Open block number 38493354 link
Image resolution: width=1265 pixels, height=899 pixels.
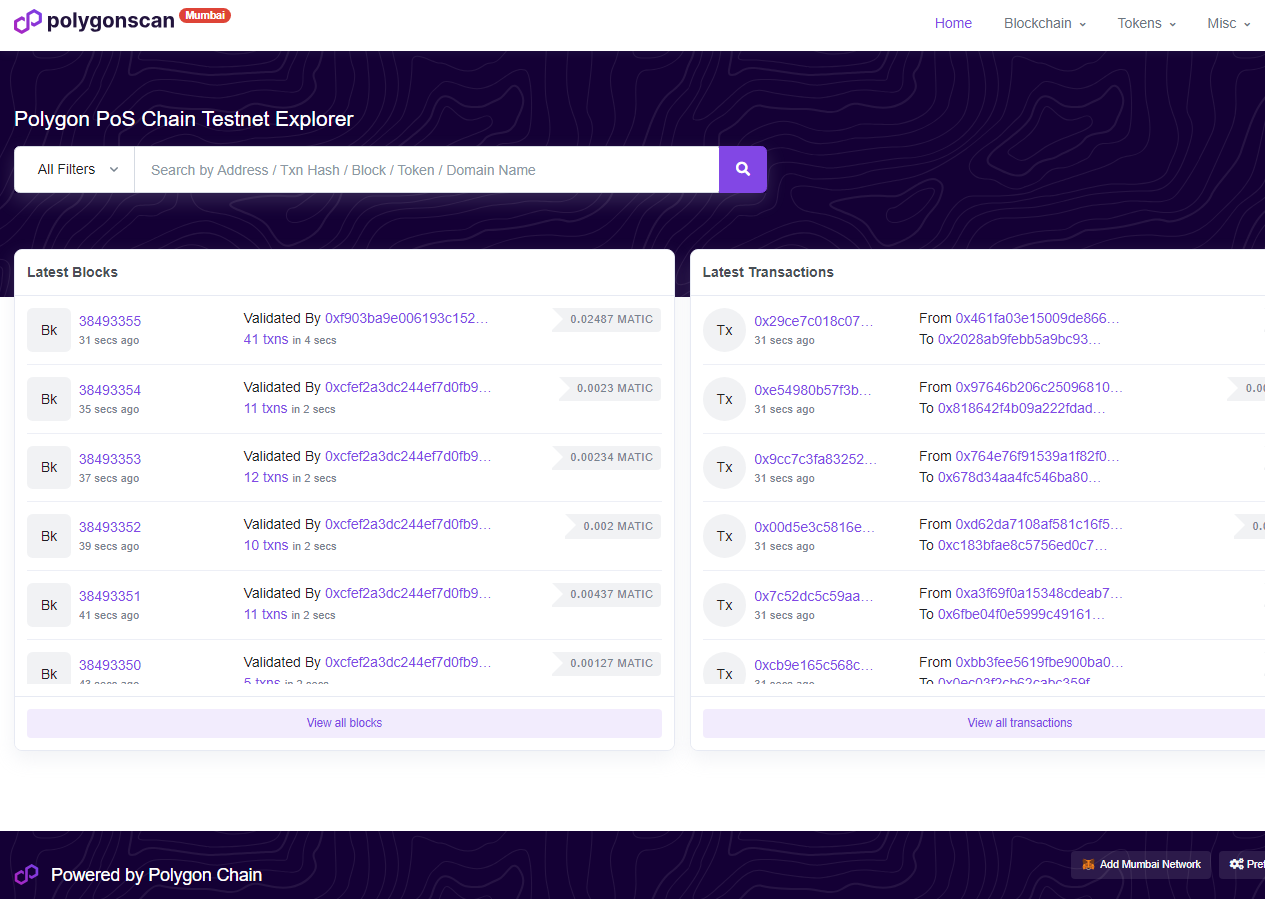110,390
